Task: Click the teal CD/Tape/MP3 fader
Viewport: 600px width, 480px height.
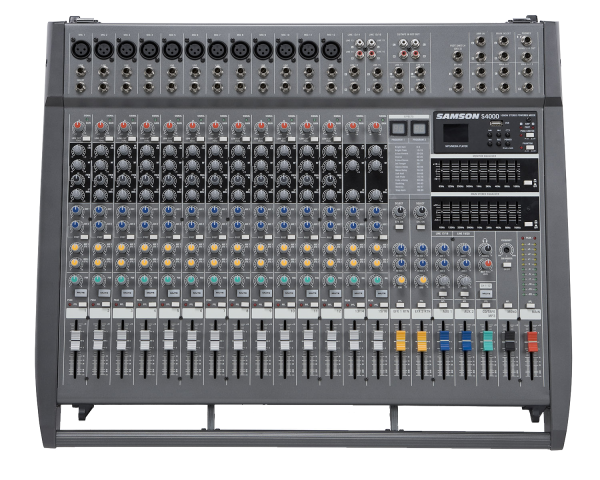Action: (488, 341)
